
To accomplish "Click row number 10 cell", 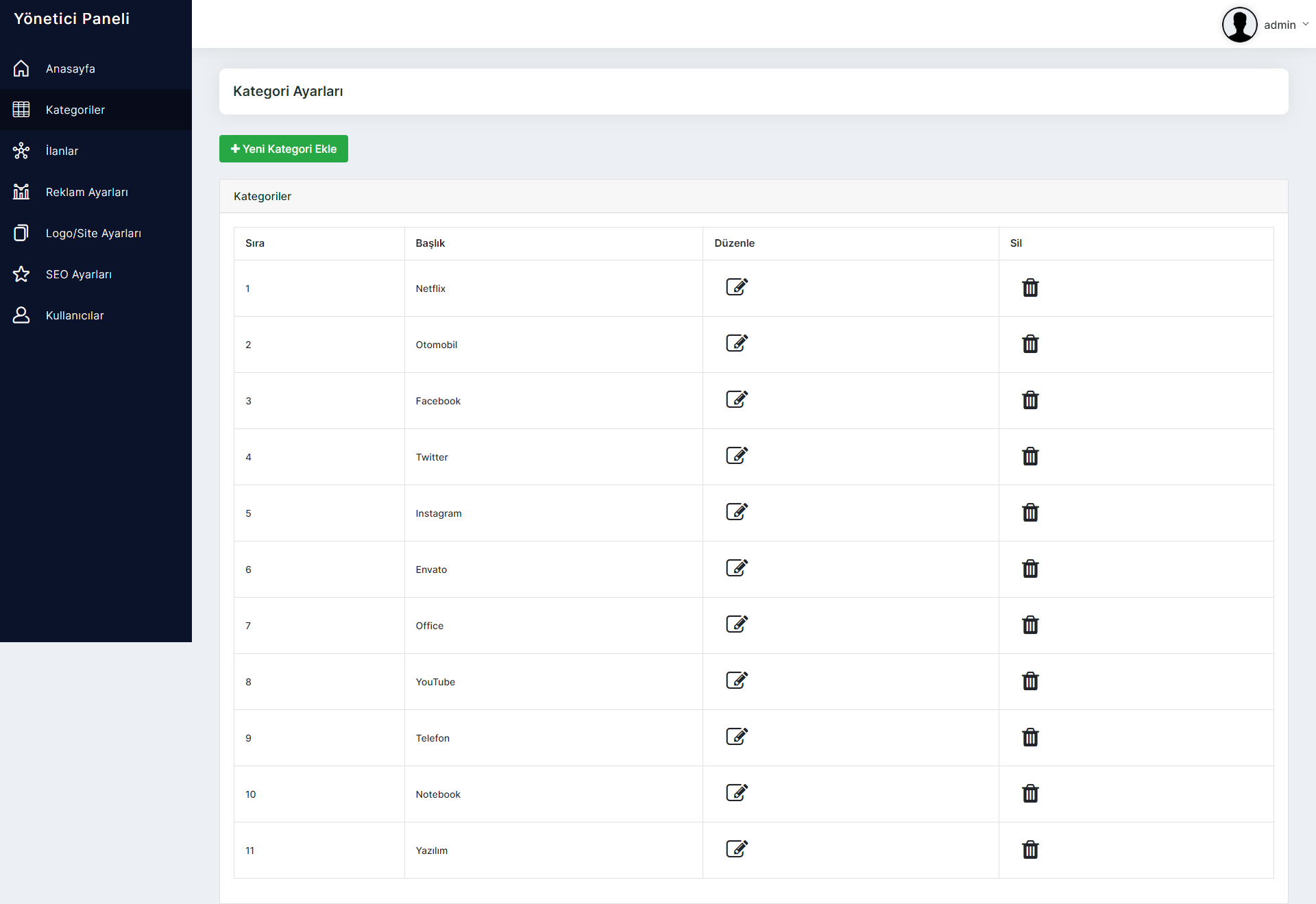I will point(319,794).
